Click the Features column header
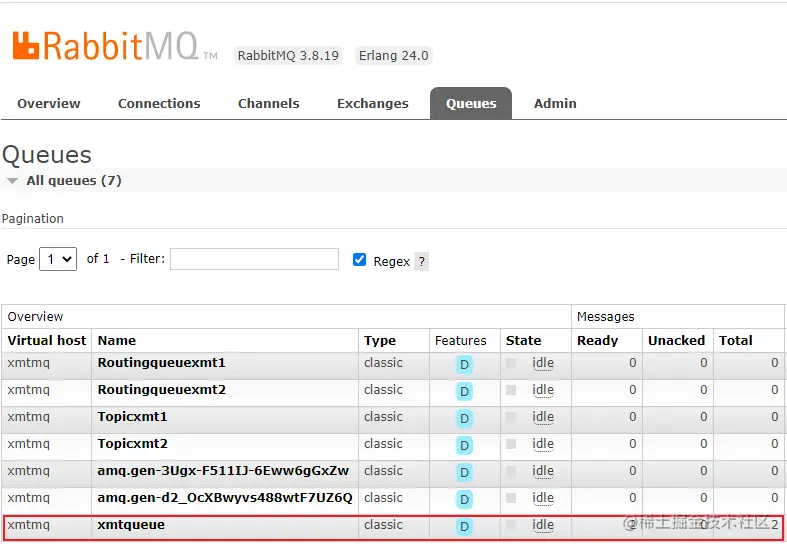Viewport: 787px width, 548px height. pos(461,341)
